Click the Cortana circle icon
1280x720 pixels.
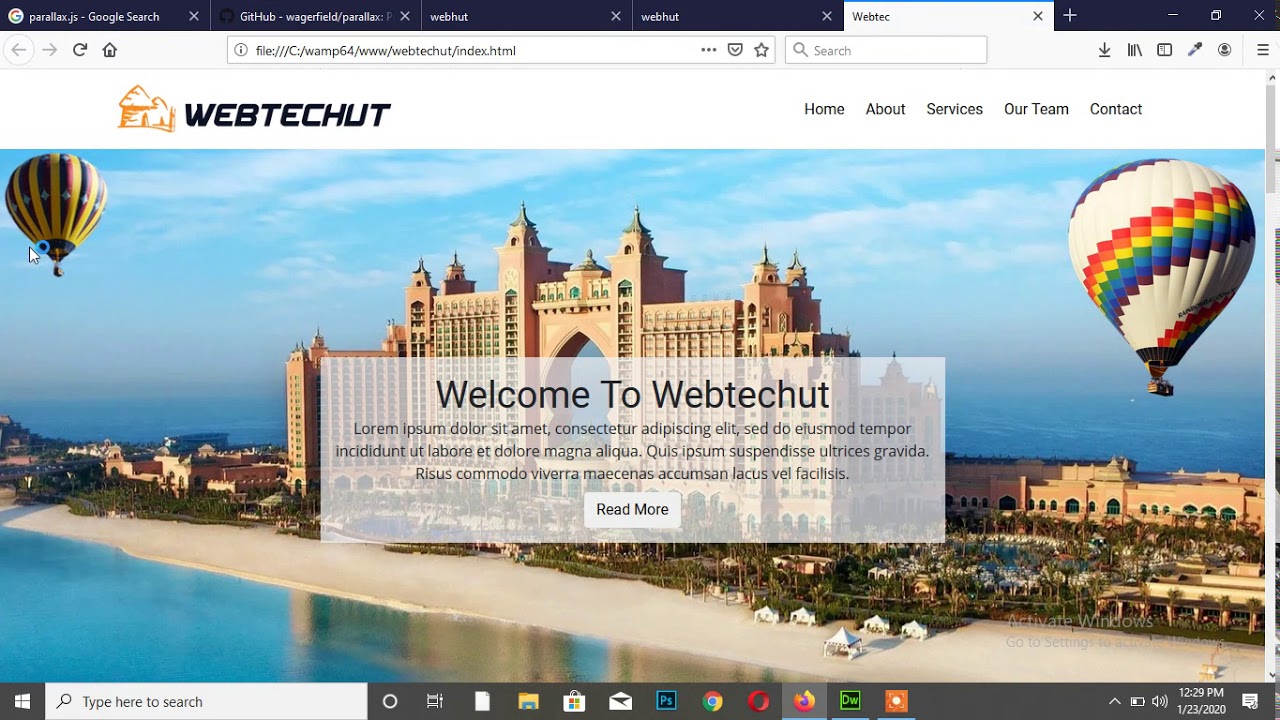click(x=390, y=701)
